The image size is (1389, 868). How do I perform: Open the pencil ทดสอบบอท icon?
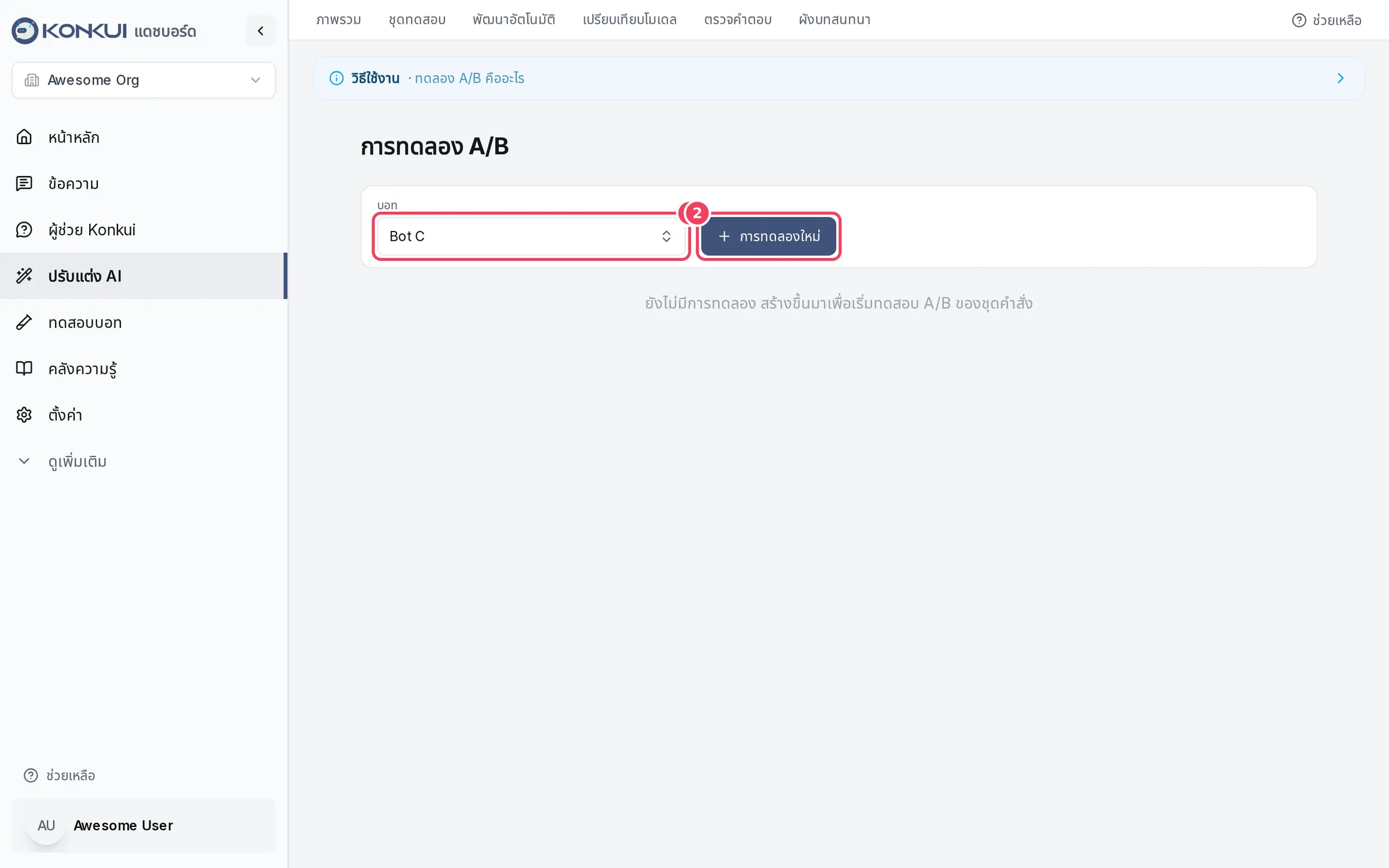[24, 322]
